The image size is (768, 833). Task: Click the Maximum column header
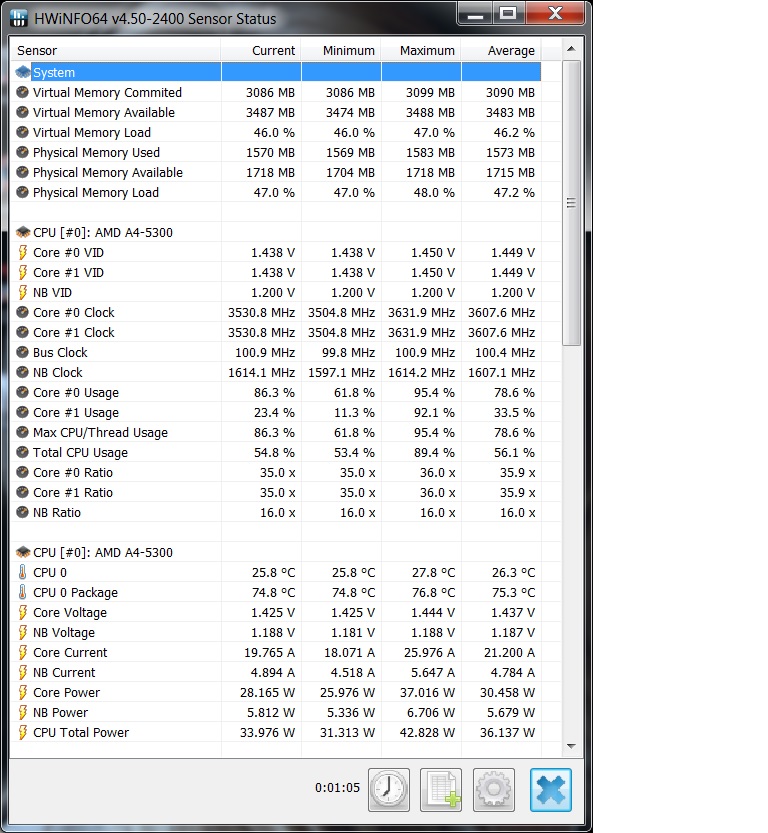[x=421, y=50]
